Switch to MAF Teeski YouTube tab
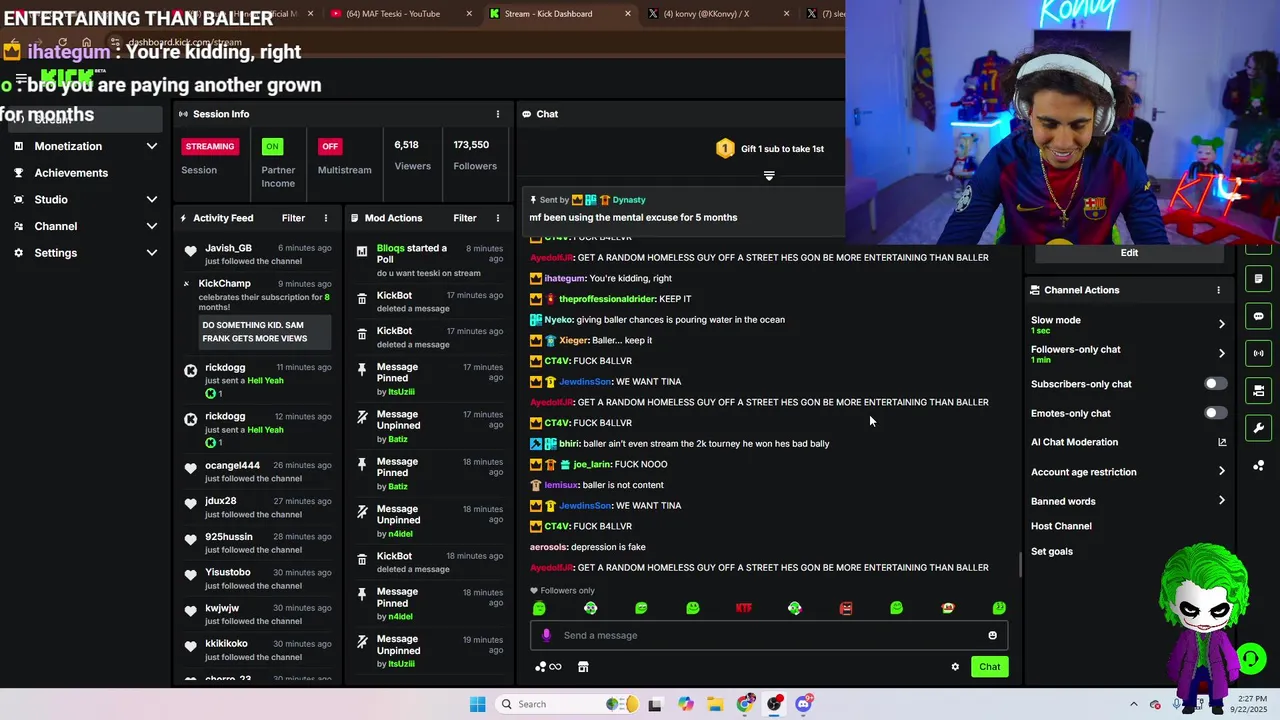 click(x=400, y=14)
